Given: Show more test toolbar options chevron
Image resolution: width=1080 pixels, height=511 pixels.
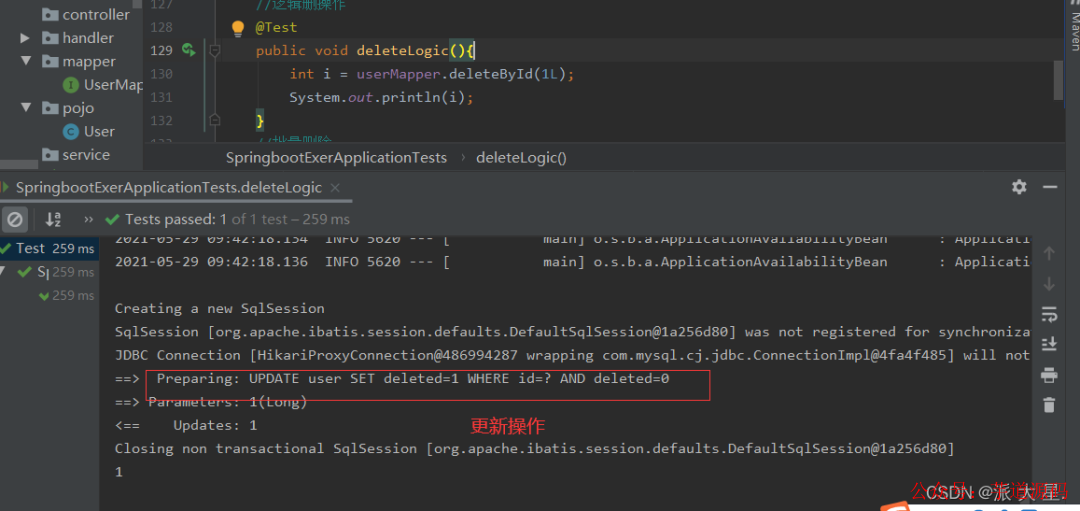Looking at the screenshot, I should pos(88,220).
